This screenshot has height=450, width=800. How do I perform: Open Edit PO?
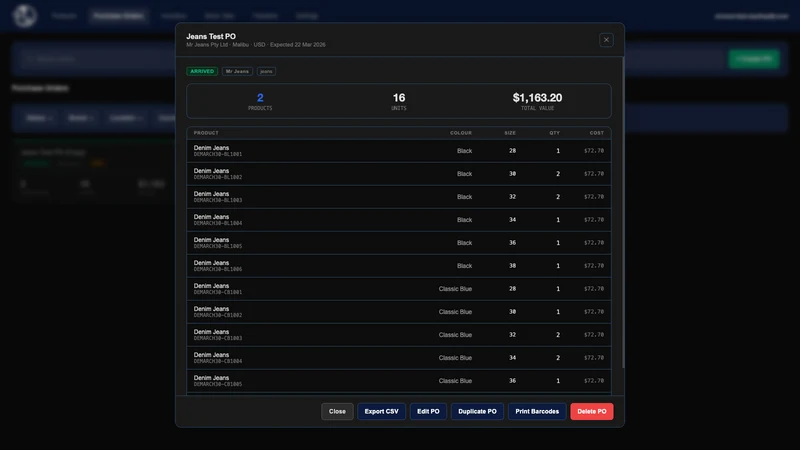(428, 411)
